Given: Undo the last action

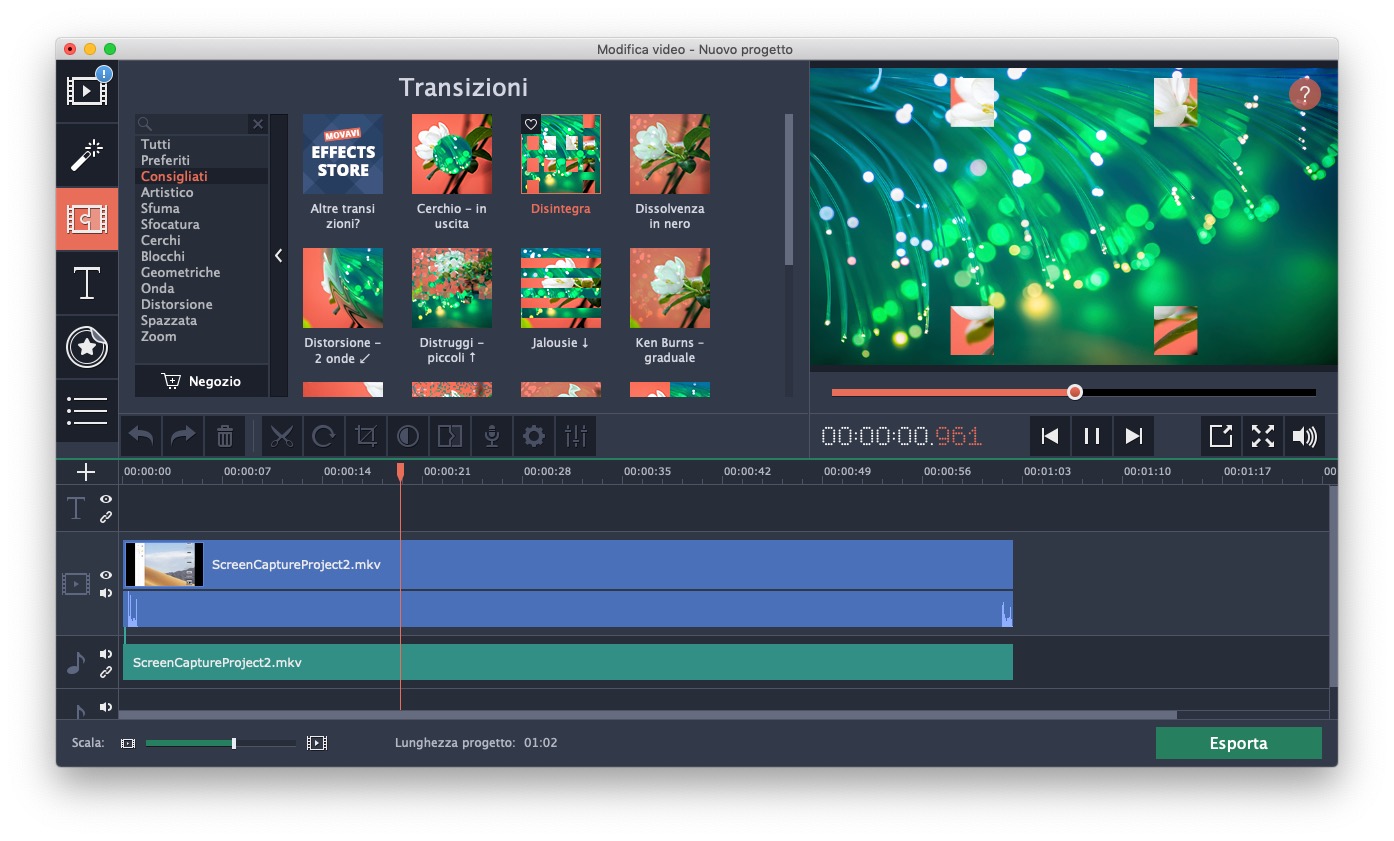Looking at the screenshot, I should click(141, 436).
